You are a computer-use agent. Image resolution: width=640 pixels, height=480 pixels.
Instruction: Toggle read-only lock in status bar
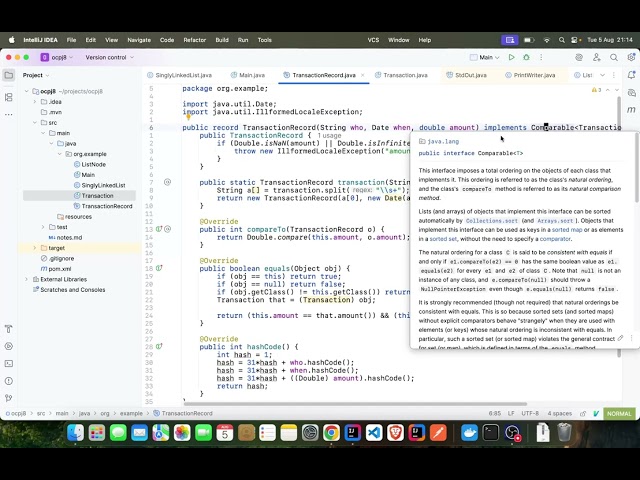583,414
